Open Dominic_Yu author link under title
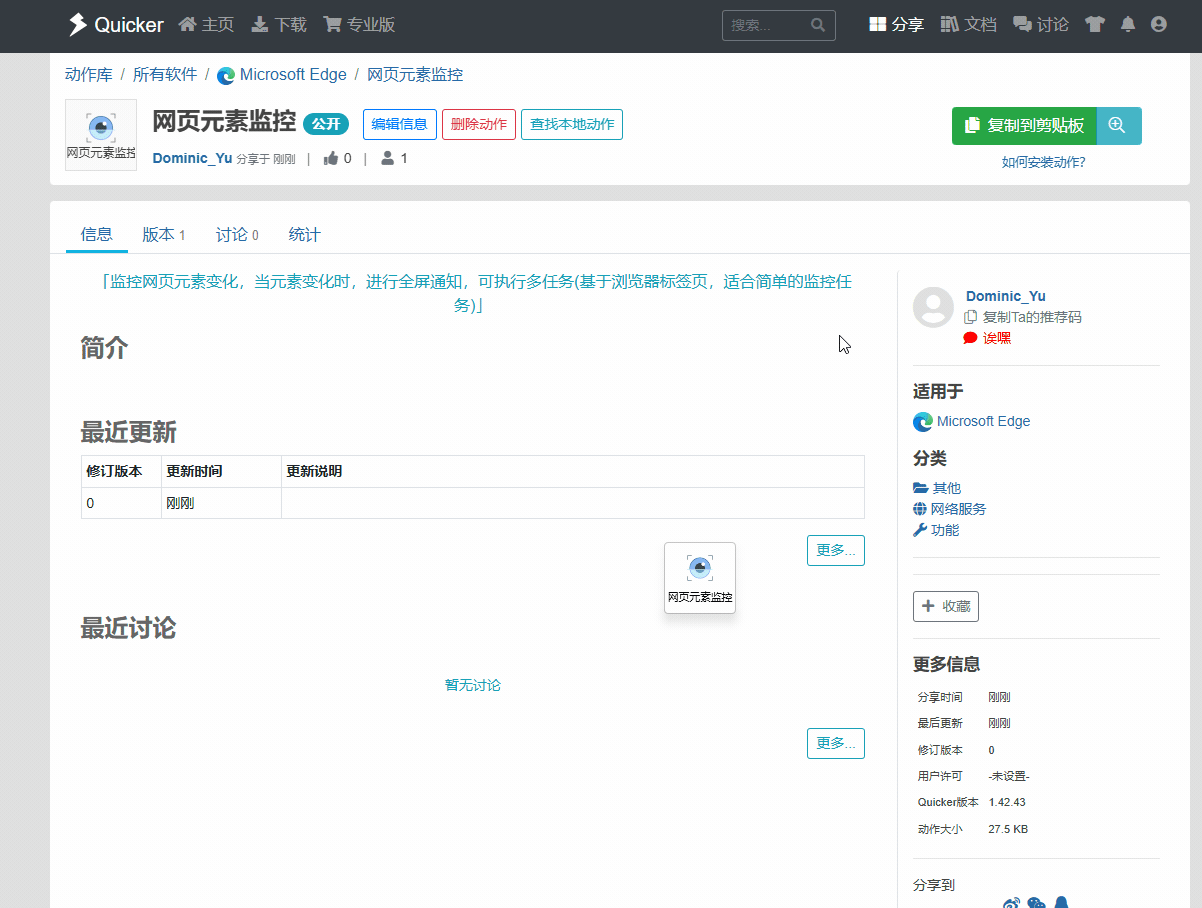Viewport: 1202px width, 908px height. pos(192,158)
